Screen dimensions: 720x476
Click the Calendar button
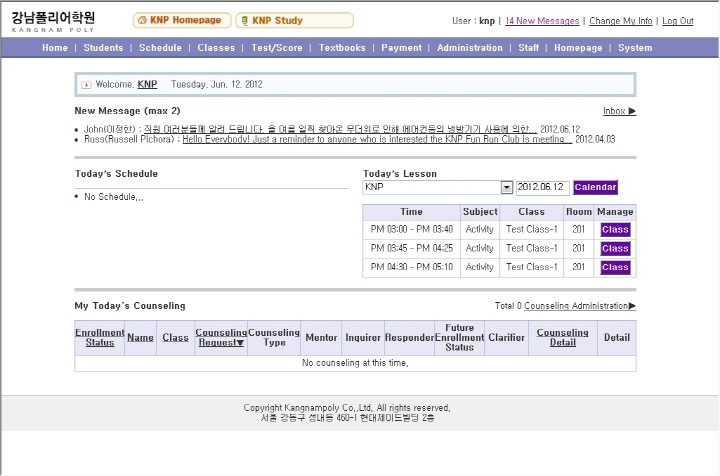click(x=595, y=187)
